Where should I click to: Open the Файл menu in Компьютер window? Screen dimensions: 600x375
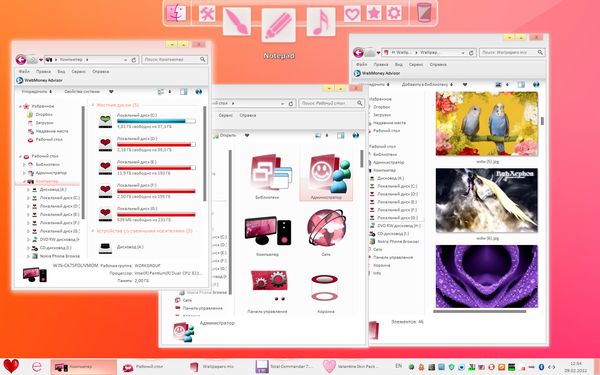24,72
